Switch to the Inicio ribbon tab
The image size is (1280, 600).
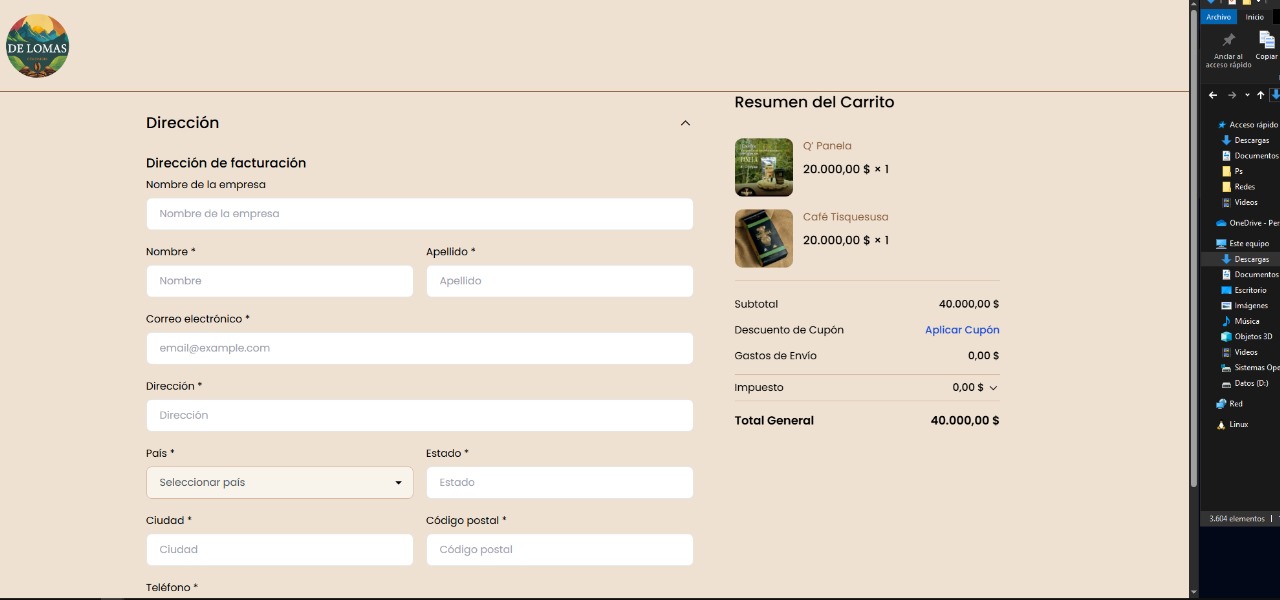pos(1254,17)
